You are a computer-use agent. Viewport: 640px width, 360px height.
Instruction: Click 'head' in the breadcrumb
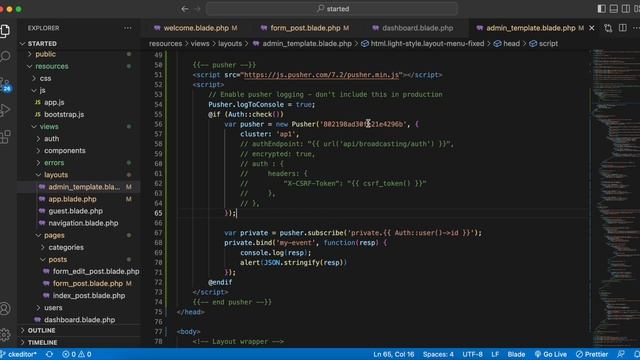coord(511,43)
